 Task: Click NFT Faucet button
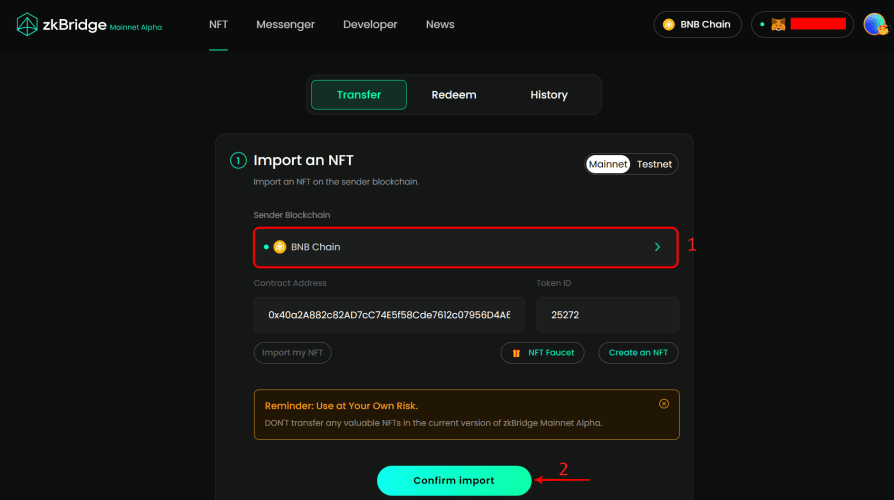coord(542,353)
